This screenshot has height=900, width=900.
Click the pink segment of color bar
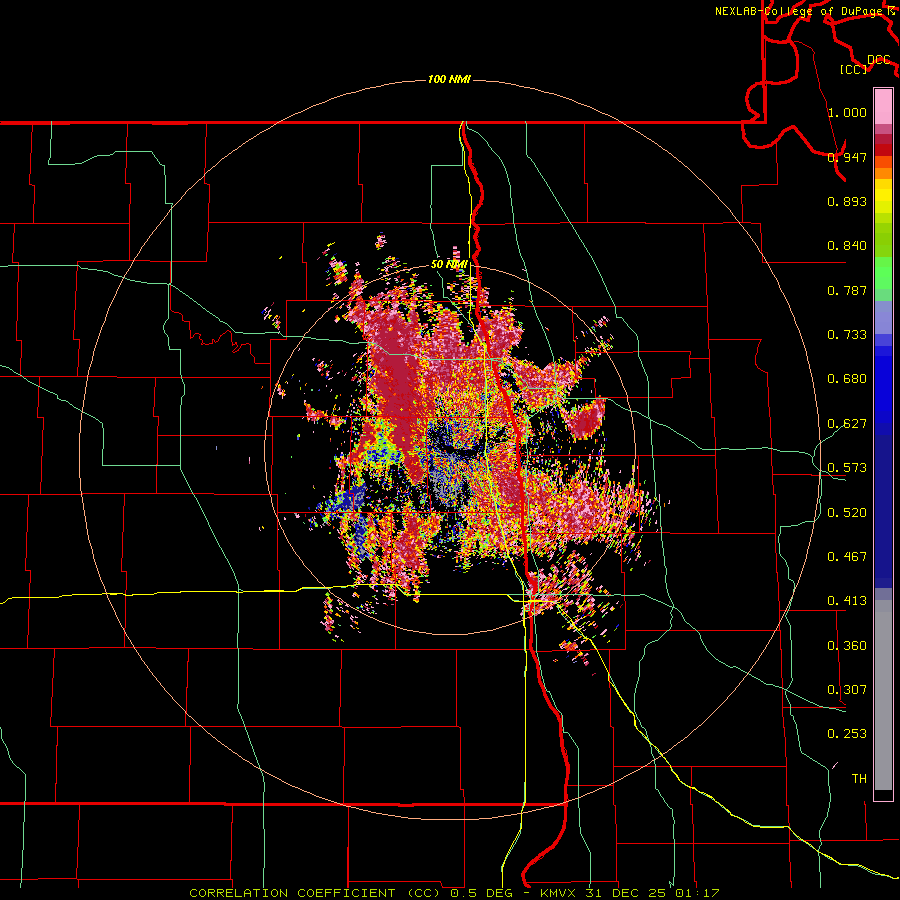pos(883,107)
